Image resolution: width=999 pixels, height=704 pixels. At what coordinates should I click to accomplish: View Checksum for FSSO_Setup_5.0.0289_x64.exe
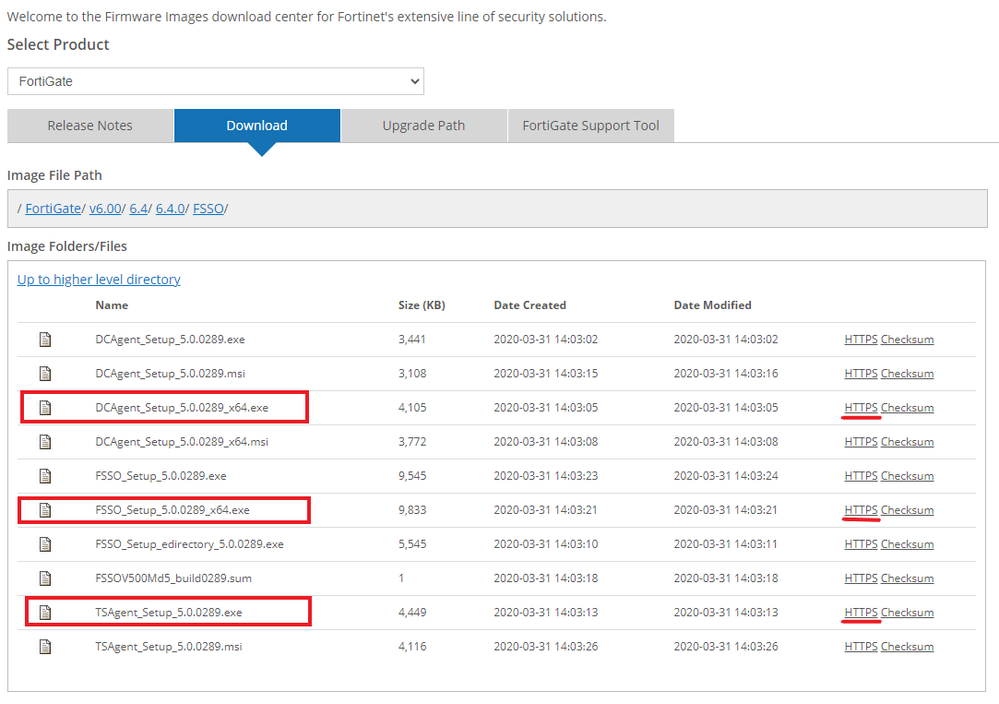(x=907, y=510)
